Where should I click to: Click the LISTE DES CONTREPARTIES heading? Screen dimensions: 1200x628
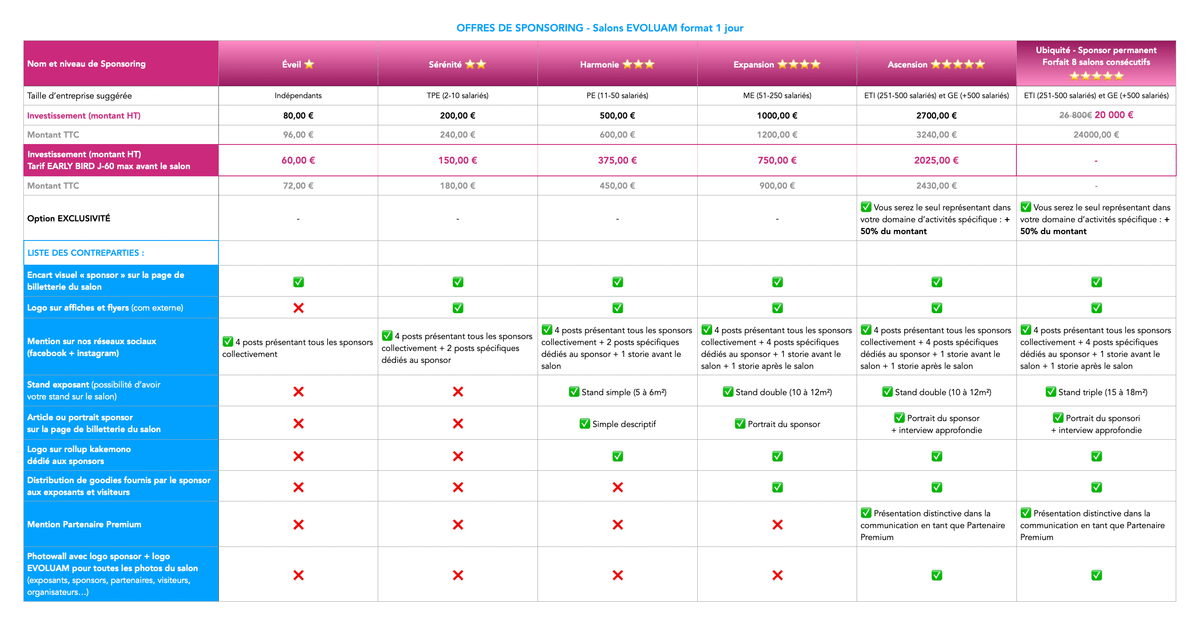point(85,253)
